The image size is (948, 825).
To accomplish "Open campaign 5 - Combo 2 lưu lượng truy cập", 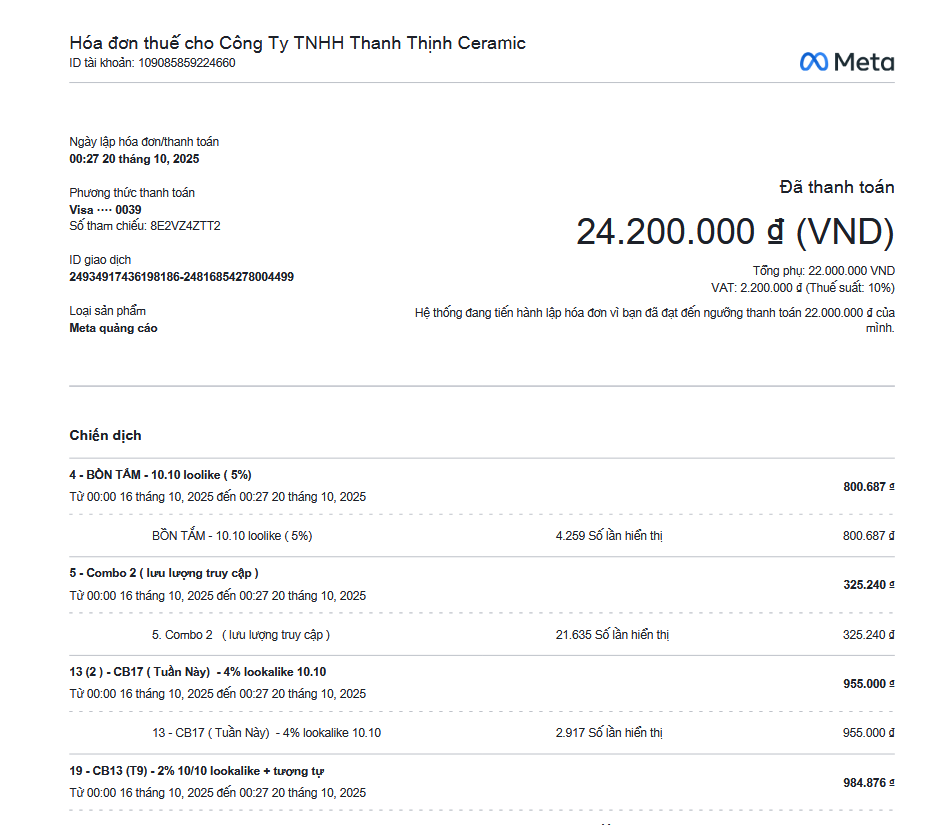I will click(164, 573).
